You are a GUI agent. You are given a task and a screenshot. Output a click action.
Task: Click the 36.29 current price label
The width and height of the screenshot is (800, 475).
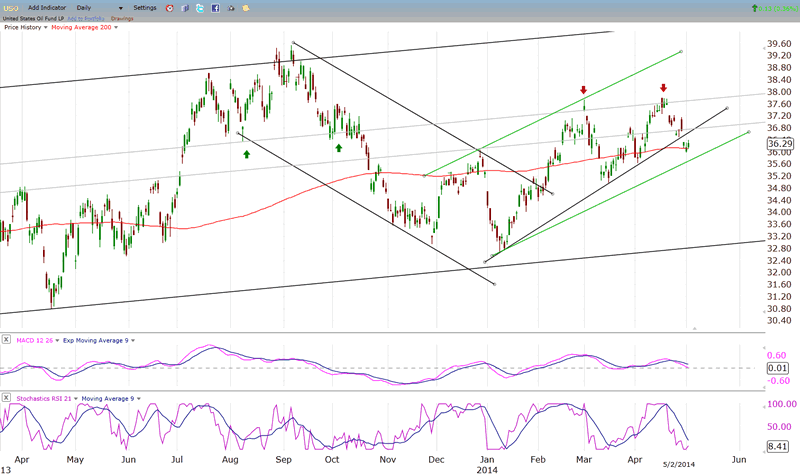click(780, 144)
